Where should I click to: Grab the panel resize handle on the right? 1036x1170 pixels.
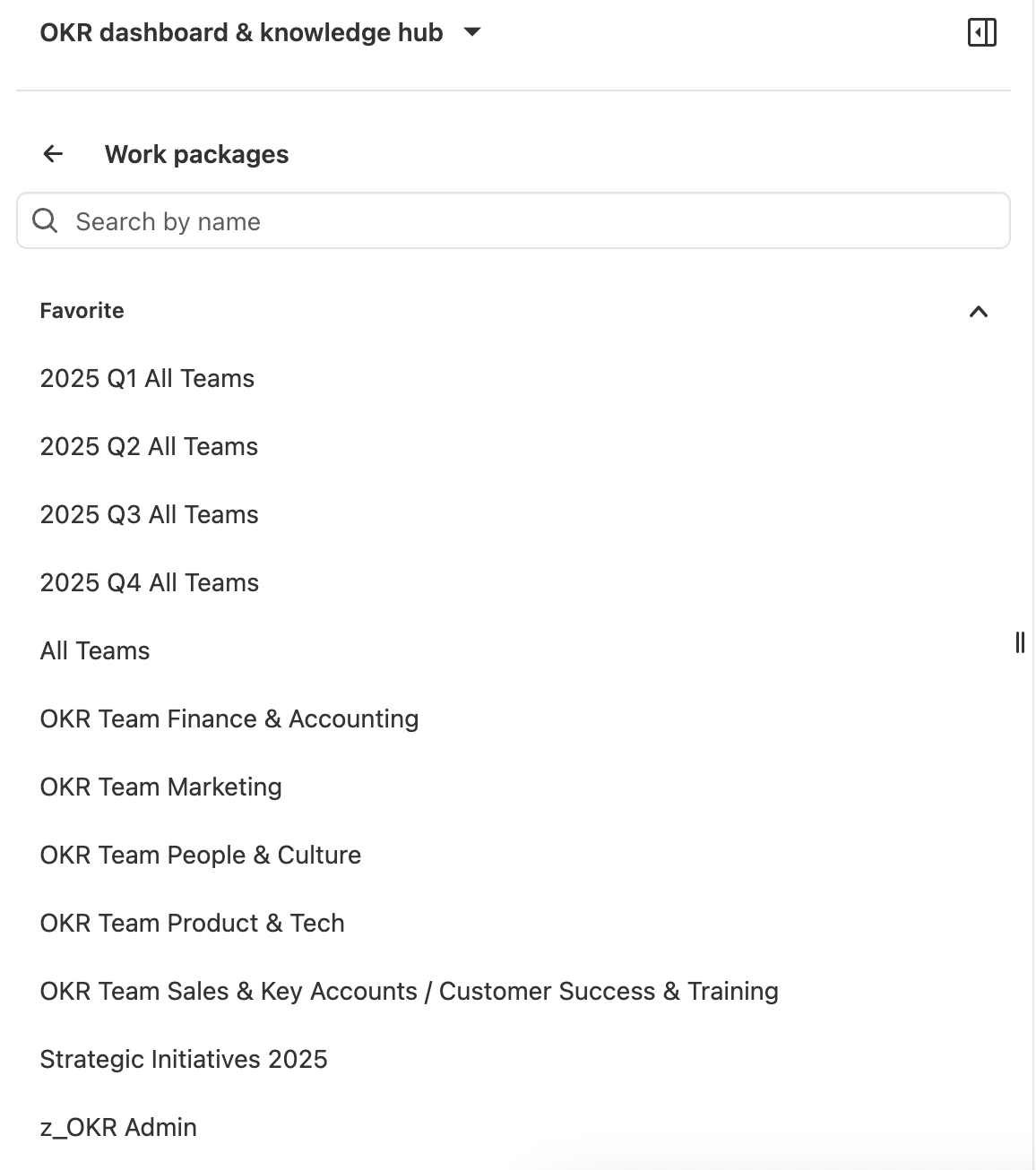coord(1022,641)
